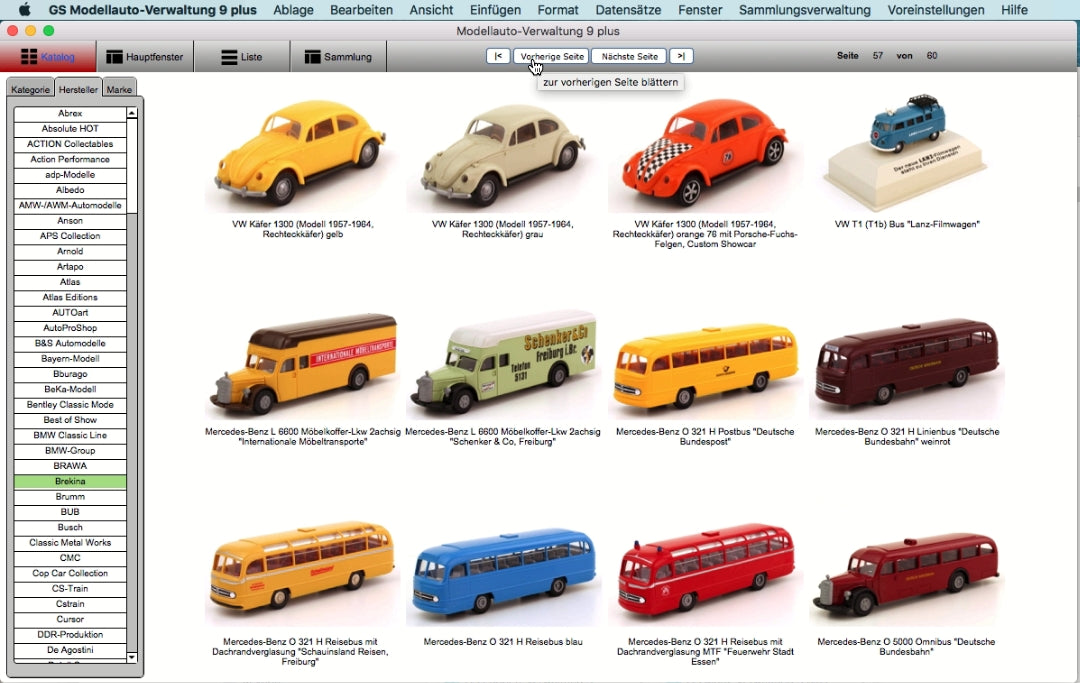Viewport: 1080px width, 683px height.
Task: Go to Nächste Seite
Action: [629, 56]
